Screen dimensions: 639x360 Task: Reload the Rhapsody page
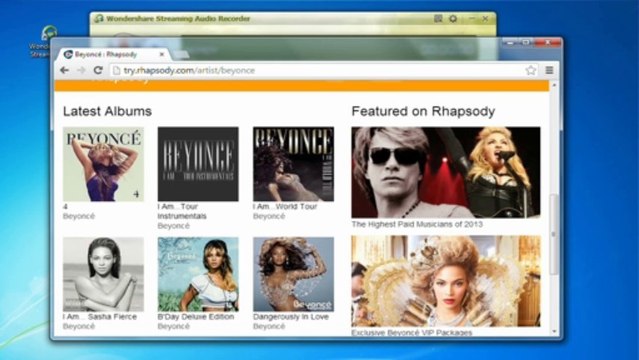(98, 70)
